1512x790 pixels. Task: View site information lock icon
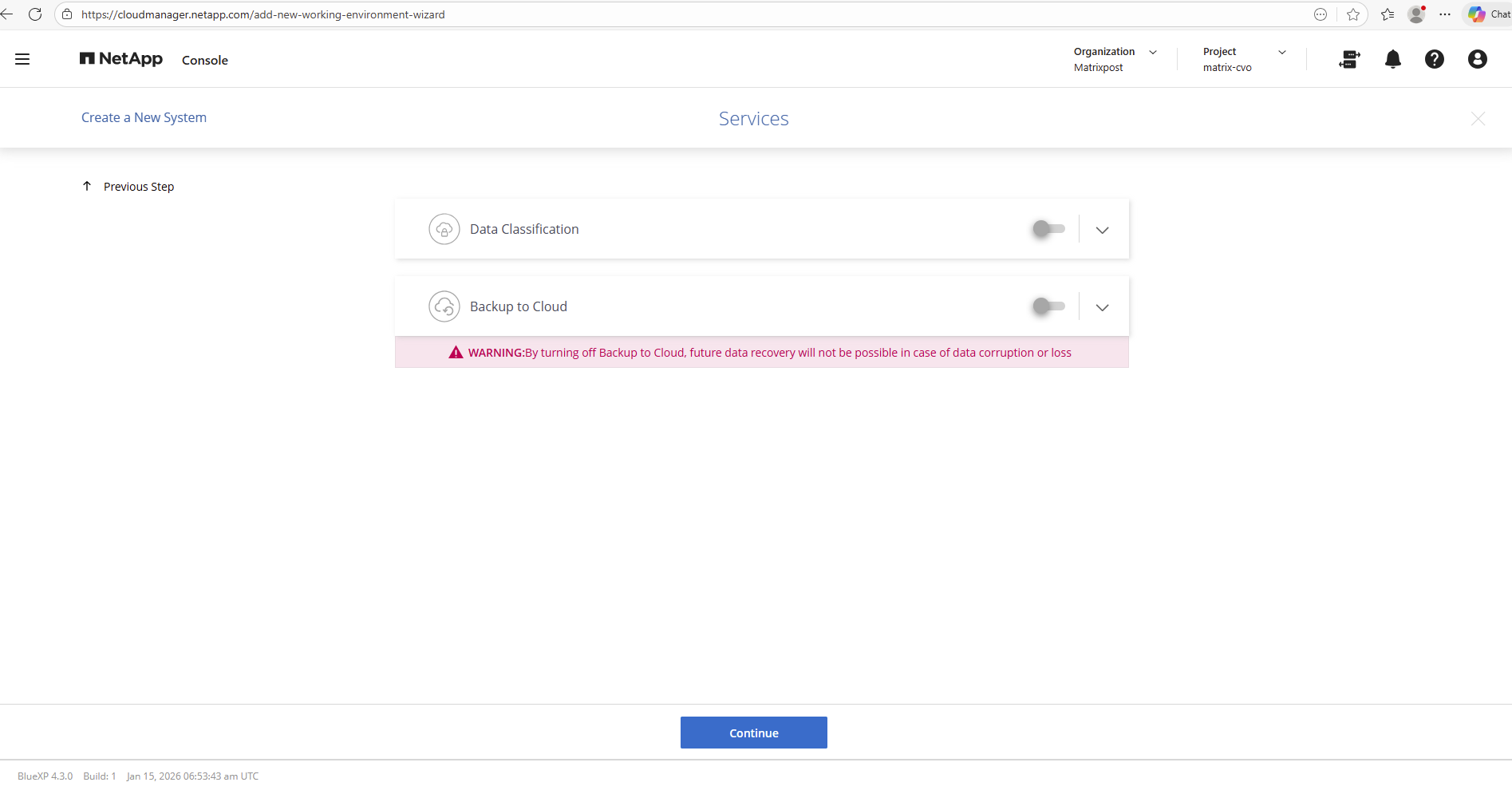(x=67, y=14)
